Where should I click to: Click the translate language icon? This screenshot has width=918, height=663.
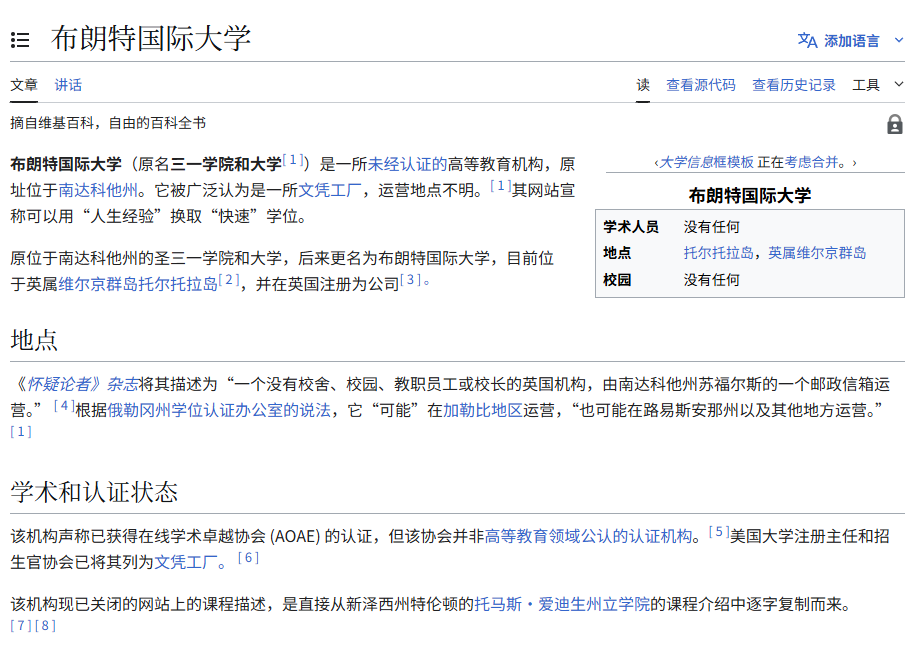click(807, 40)
